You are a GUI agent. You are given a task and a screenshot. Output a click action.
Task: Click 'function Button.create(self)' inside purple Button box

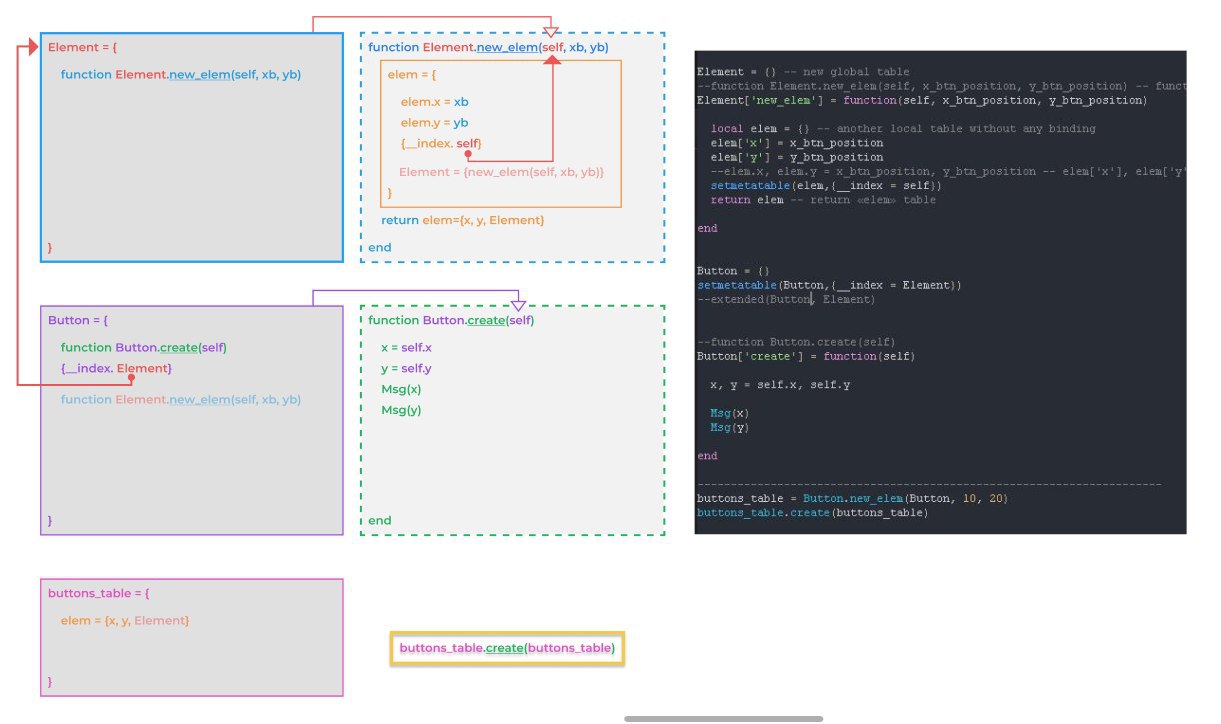[x=144, y=348]
